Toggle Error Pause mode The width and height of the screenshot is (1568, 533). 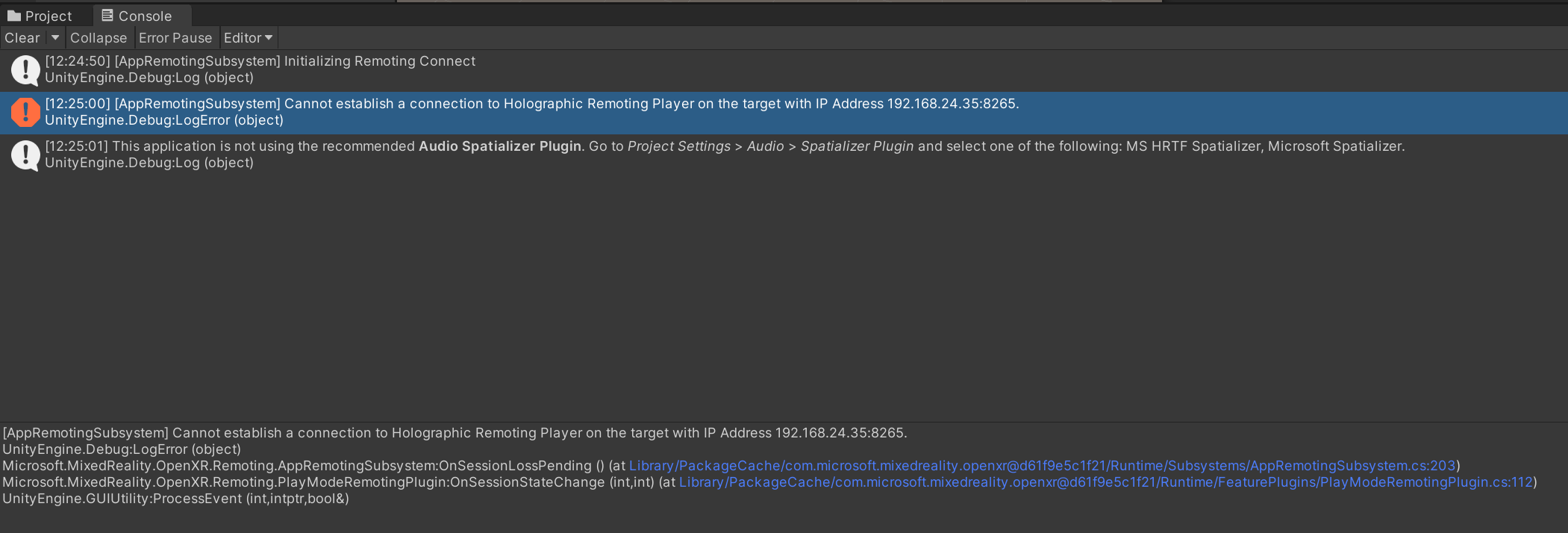coord(175,37)
